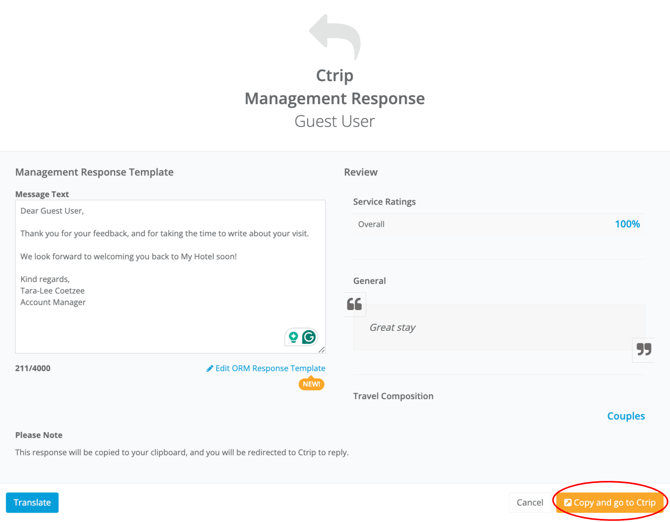
Task: Open the Grammarly G icon
Action: coord(309,338)
